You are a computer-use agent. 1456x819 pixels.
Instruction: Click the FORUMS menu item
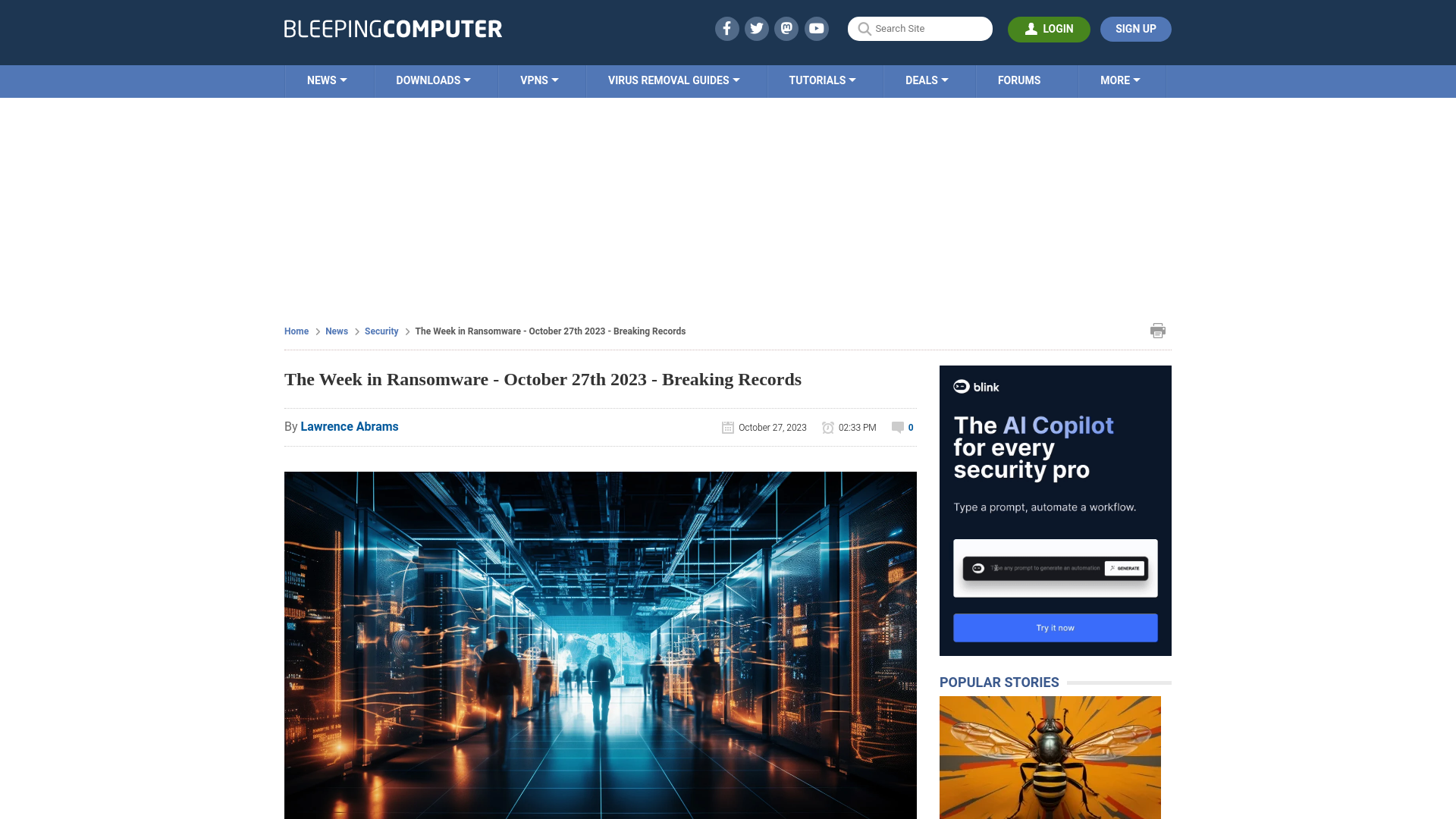click(1019, 80)
